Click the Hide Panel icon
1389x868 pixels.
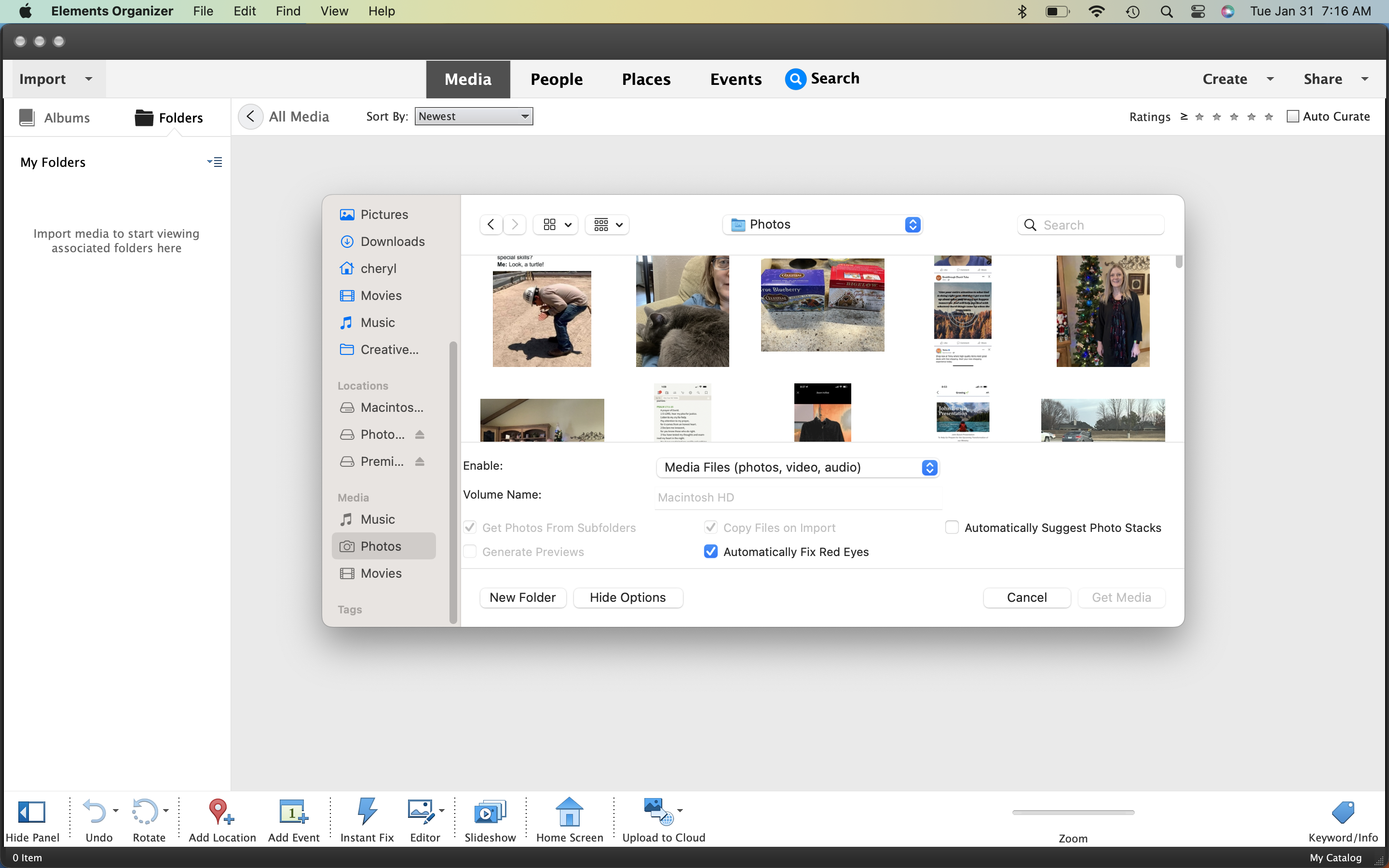click(31, 812)
